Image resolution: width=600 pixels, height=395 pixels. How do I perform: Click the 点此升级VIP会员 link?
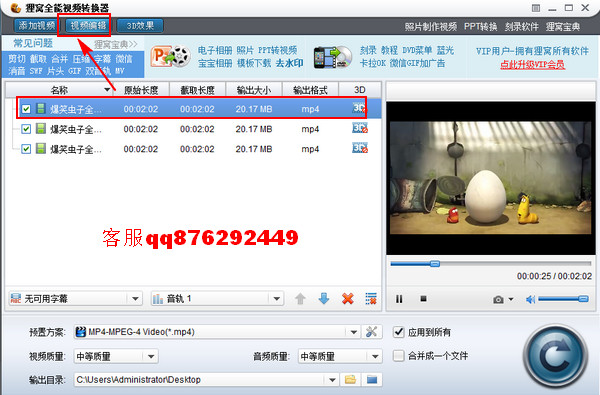tap(532, 64)
